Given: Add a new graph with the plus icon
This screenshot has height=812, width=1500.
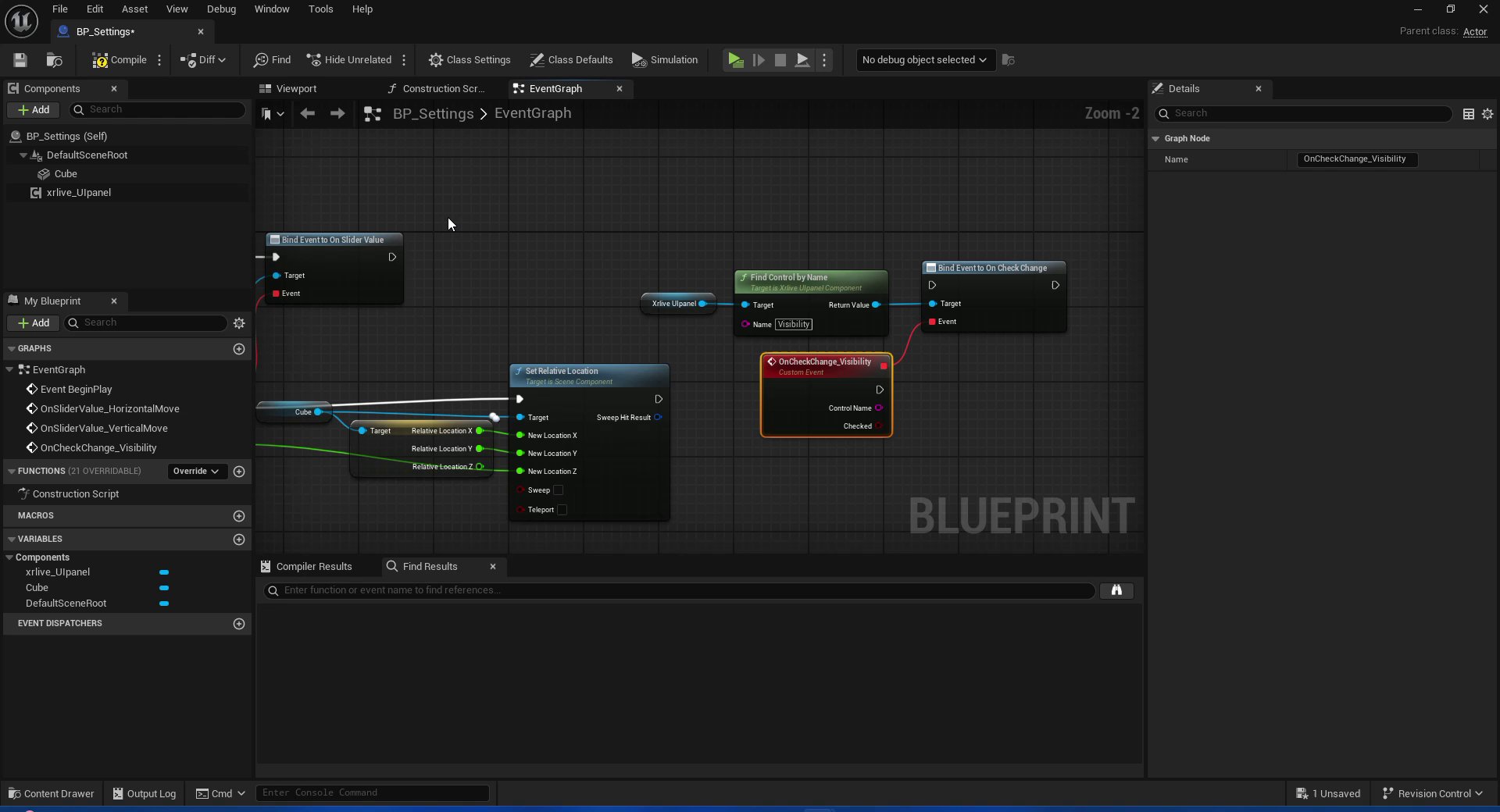Looking at the screenshot, I should pyautogui.click(x=239, y=349).
